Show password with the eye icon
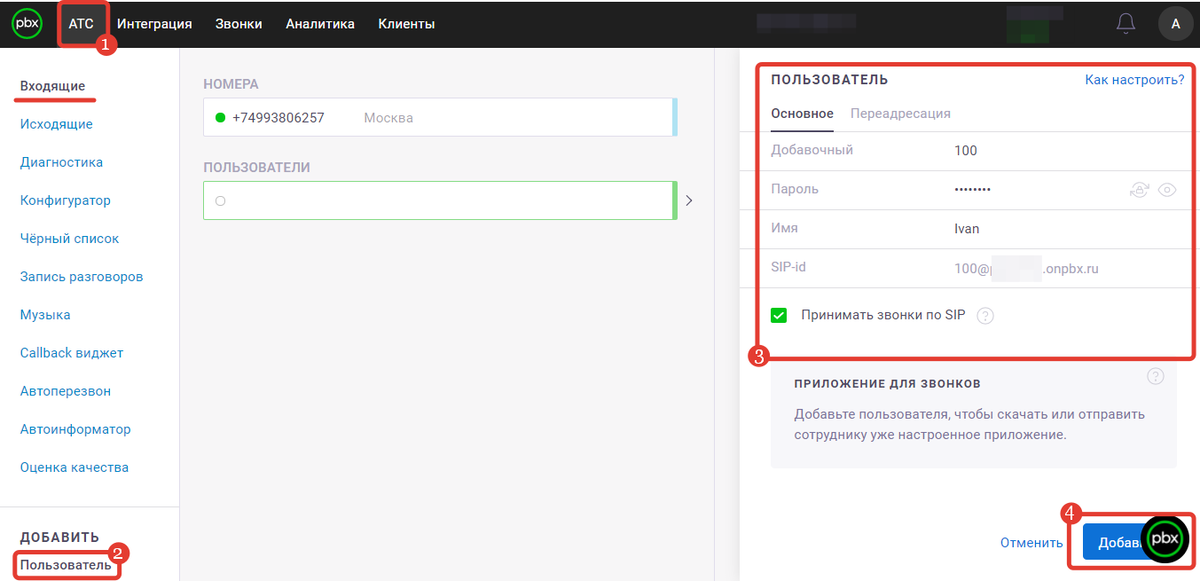This screenshot has height=581, width=1200. 1166,190
